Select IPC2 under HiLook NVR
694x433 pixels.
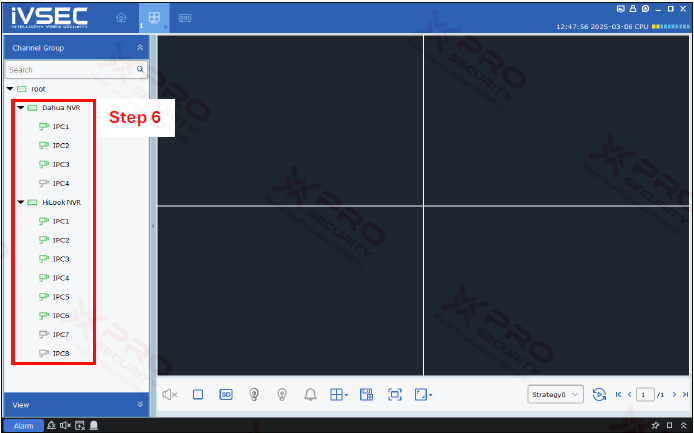pyautogui.click(x=61, y=240)
